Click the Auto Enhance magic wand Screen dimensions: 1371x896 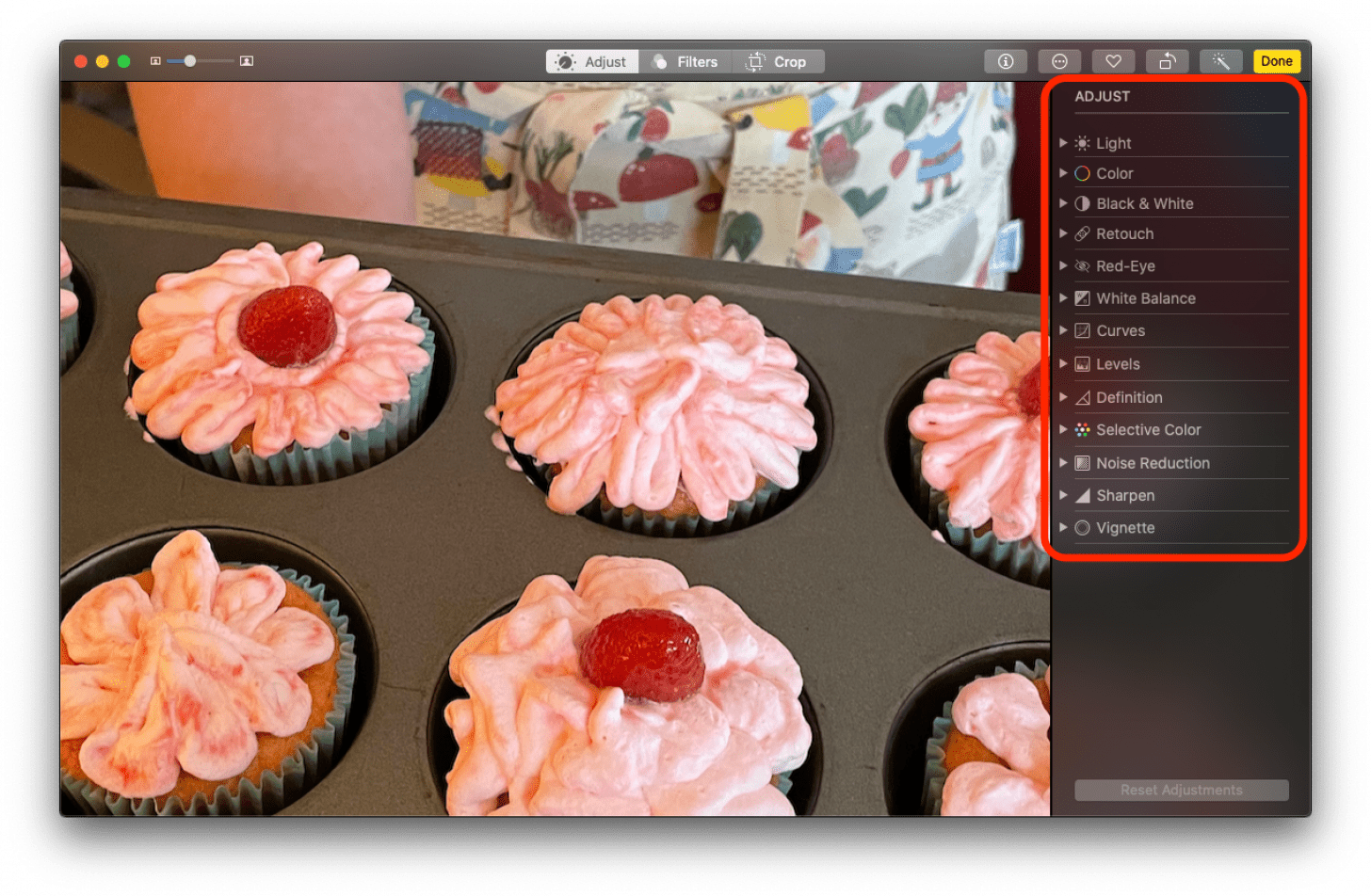point(1220,60)
